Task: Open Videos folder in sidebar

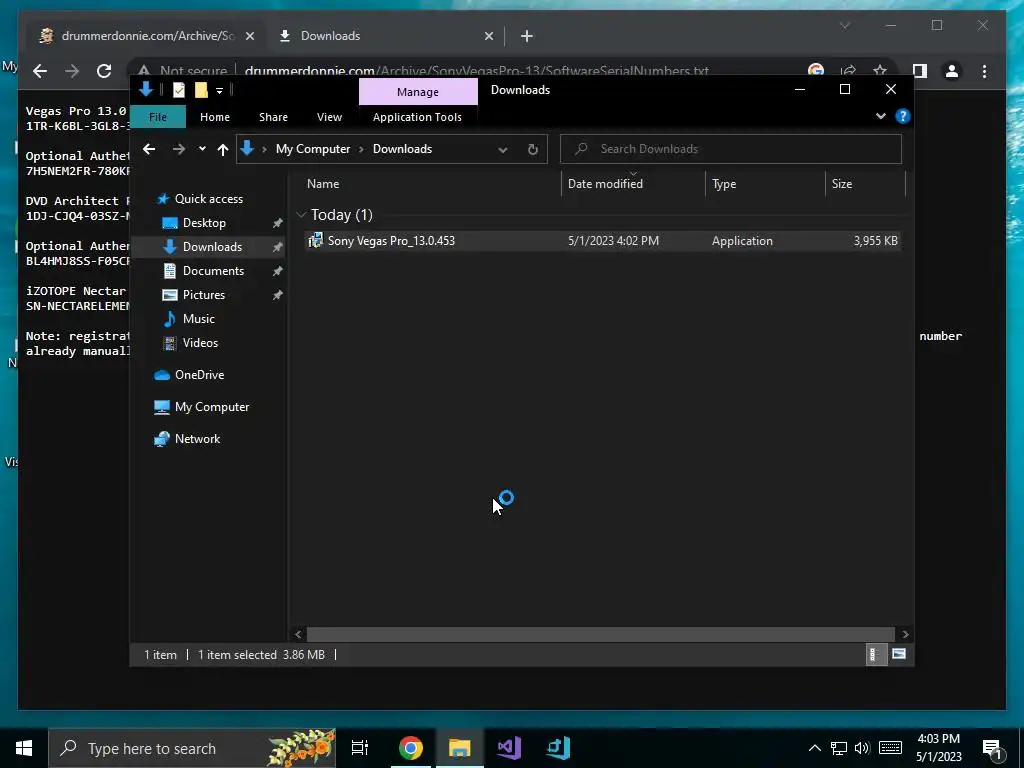Action: pos(200,343)
